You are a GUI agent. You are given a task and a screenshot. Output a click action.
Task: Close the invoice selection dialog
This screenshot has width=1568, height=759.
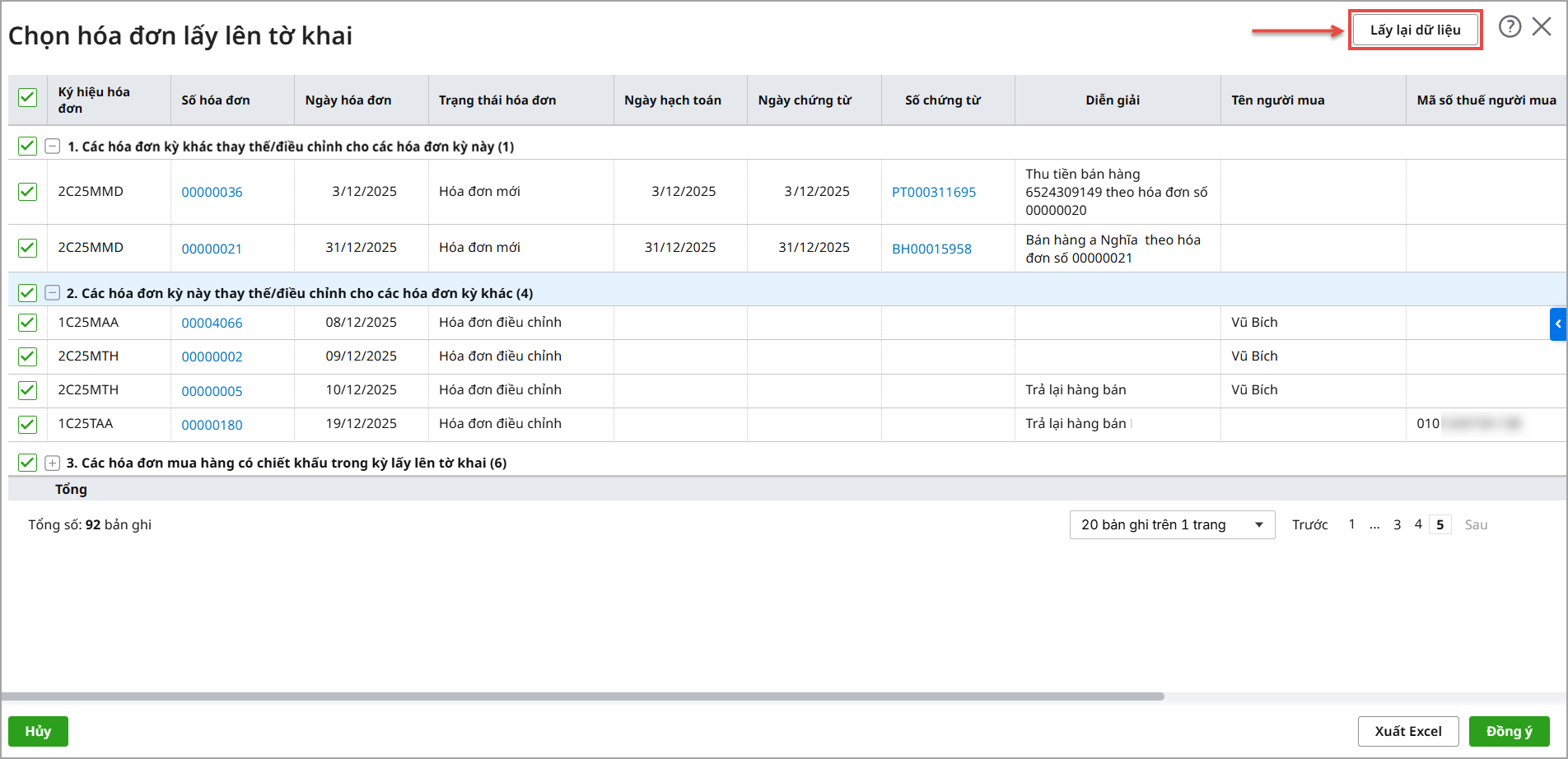(x=1542, y=27)
